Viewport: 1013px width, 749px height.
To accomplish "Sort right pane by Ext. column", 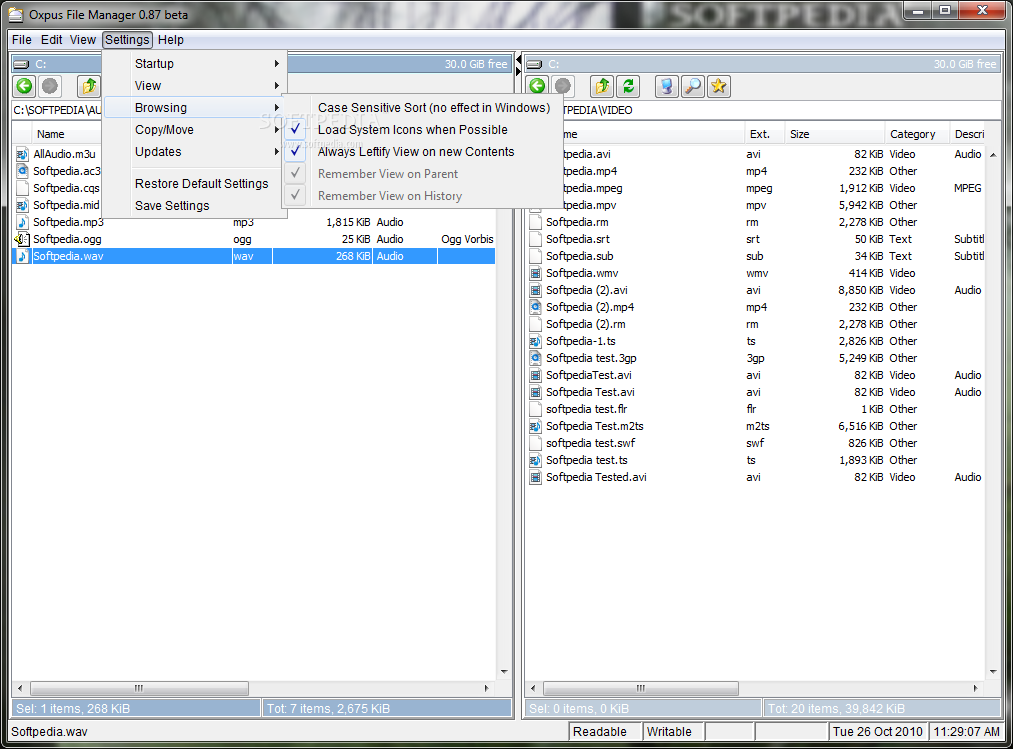I will point(764,134).
